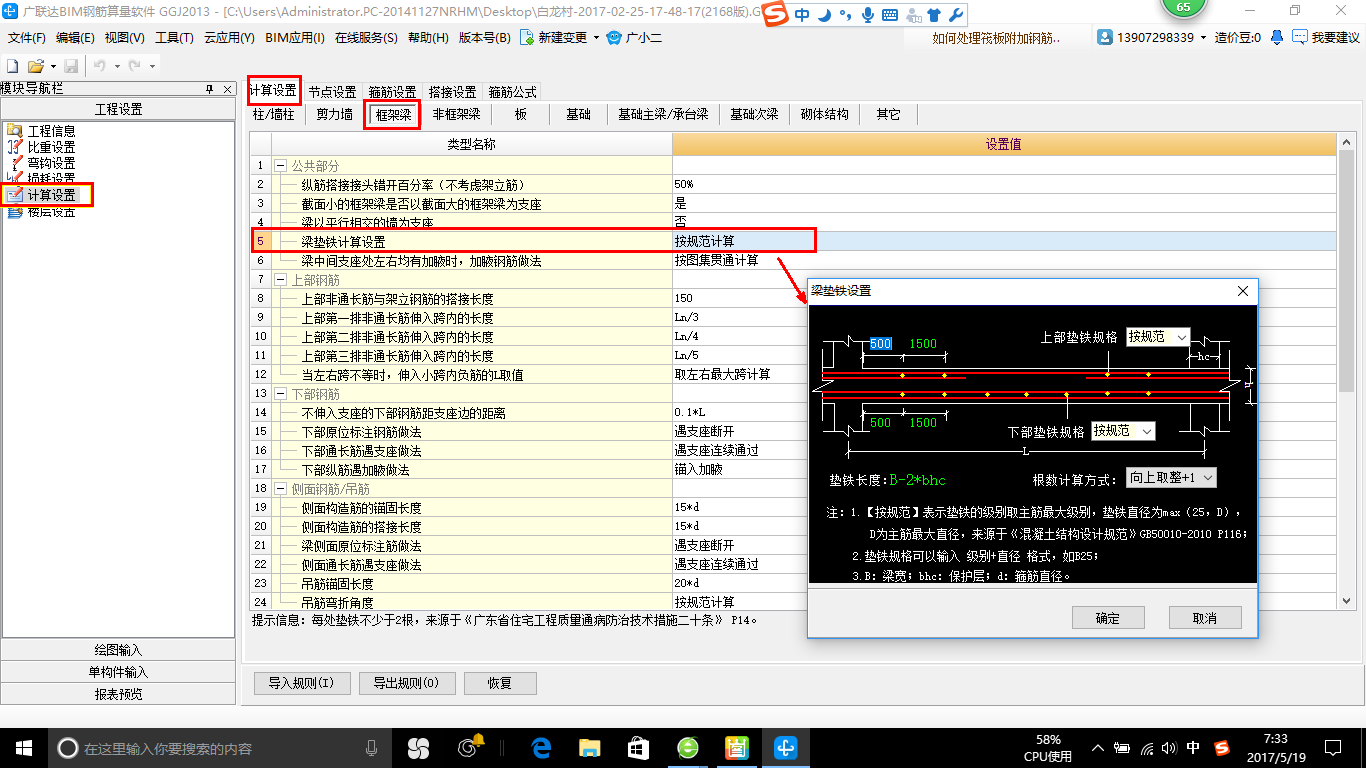The height and width of the screenshot is (768, 1366).
Task: Open the Sogou wrench tools icon
Action: pyautogui.click(x=955, y=14)
